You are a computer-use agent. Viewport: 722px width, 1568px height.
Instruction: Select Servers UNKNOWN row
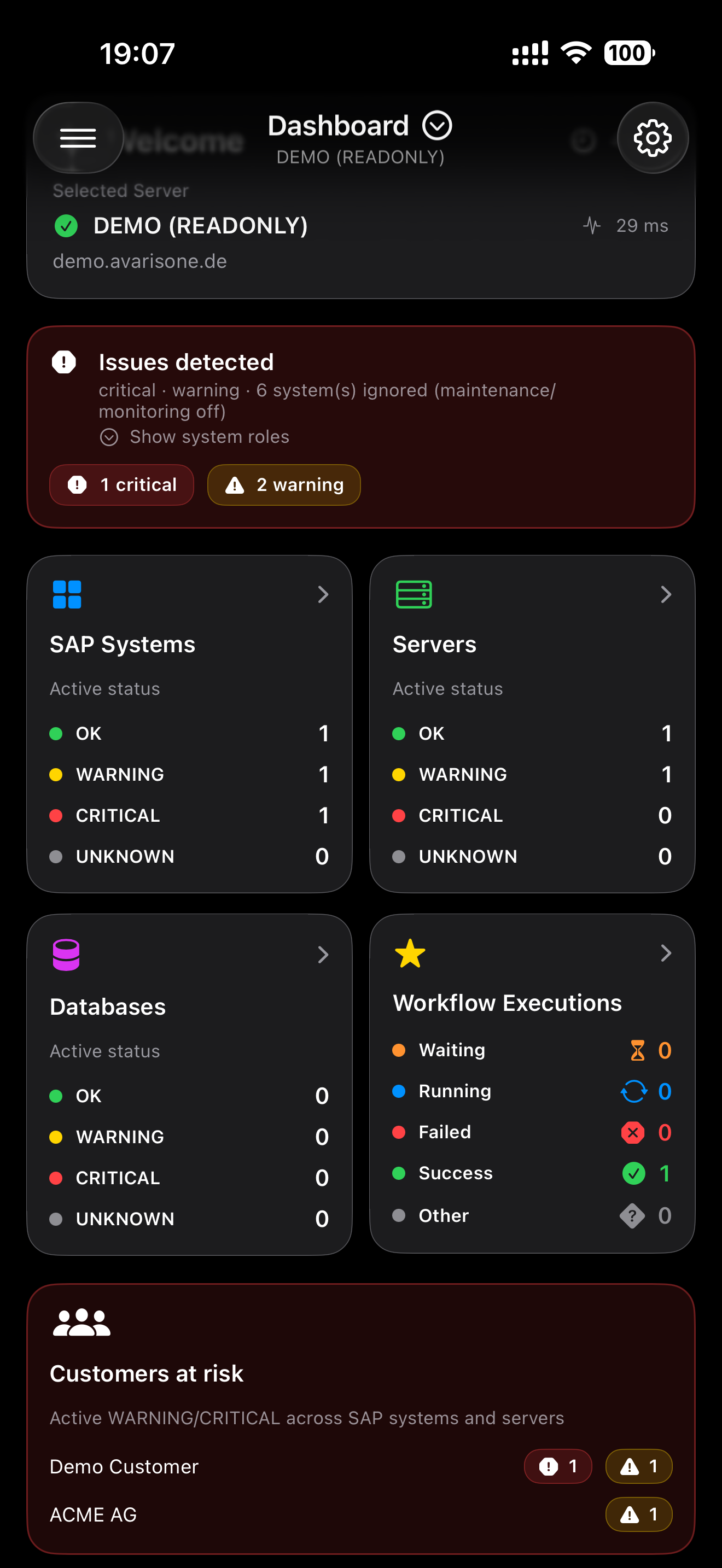[532, 856]
